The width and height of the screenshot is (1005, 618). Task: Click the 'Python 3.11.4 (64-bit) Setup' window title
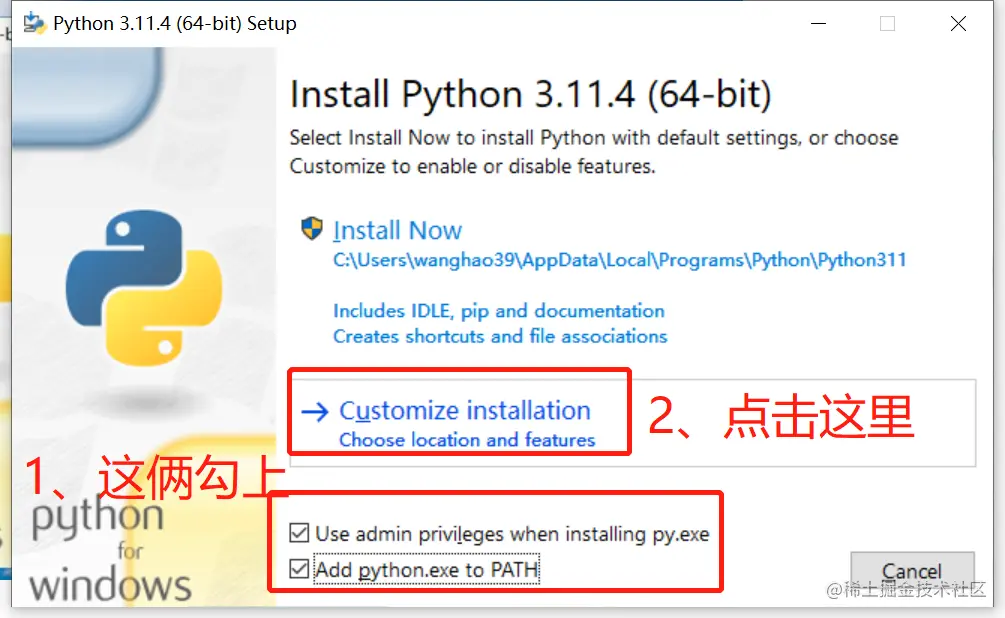click(x=175, y=24)
